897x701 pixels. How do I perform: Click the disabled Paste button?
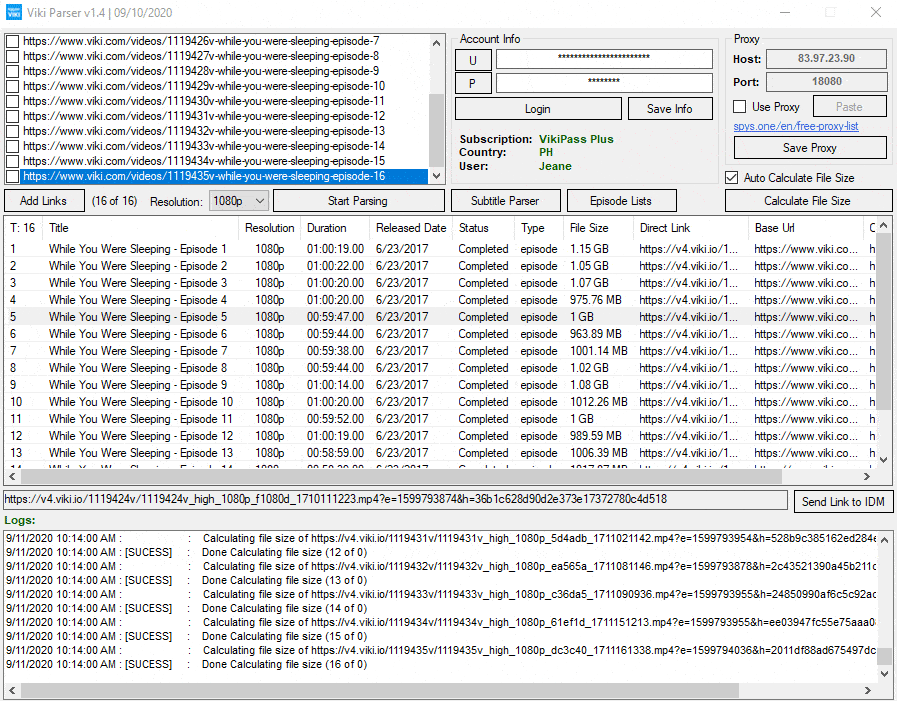tap(849, 106)
